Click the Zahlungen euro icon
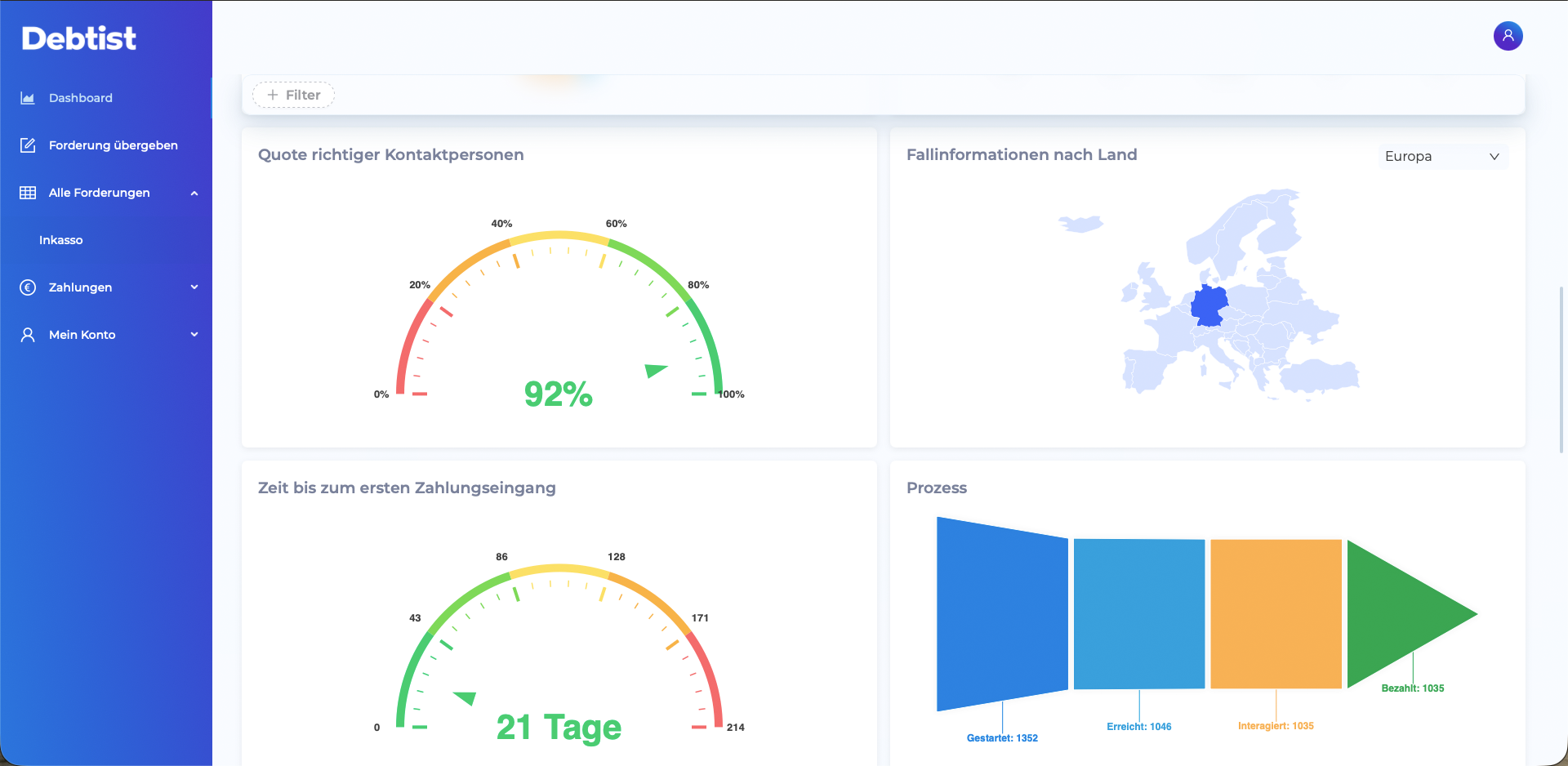Viewport: 1568px width, 766px height. coord(28,287)
